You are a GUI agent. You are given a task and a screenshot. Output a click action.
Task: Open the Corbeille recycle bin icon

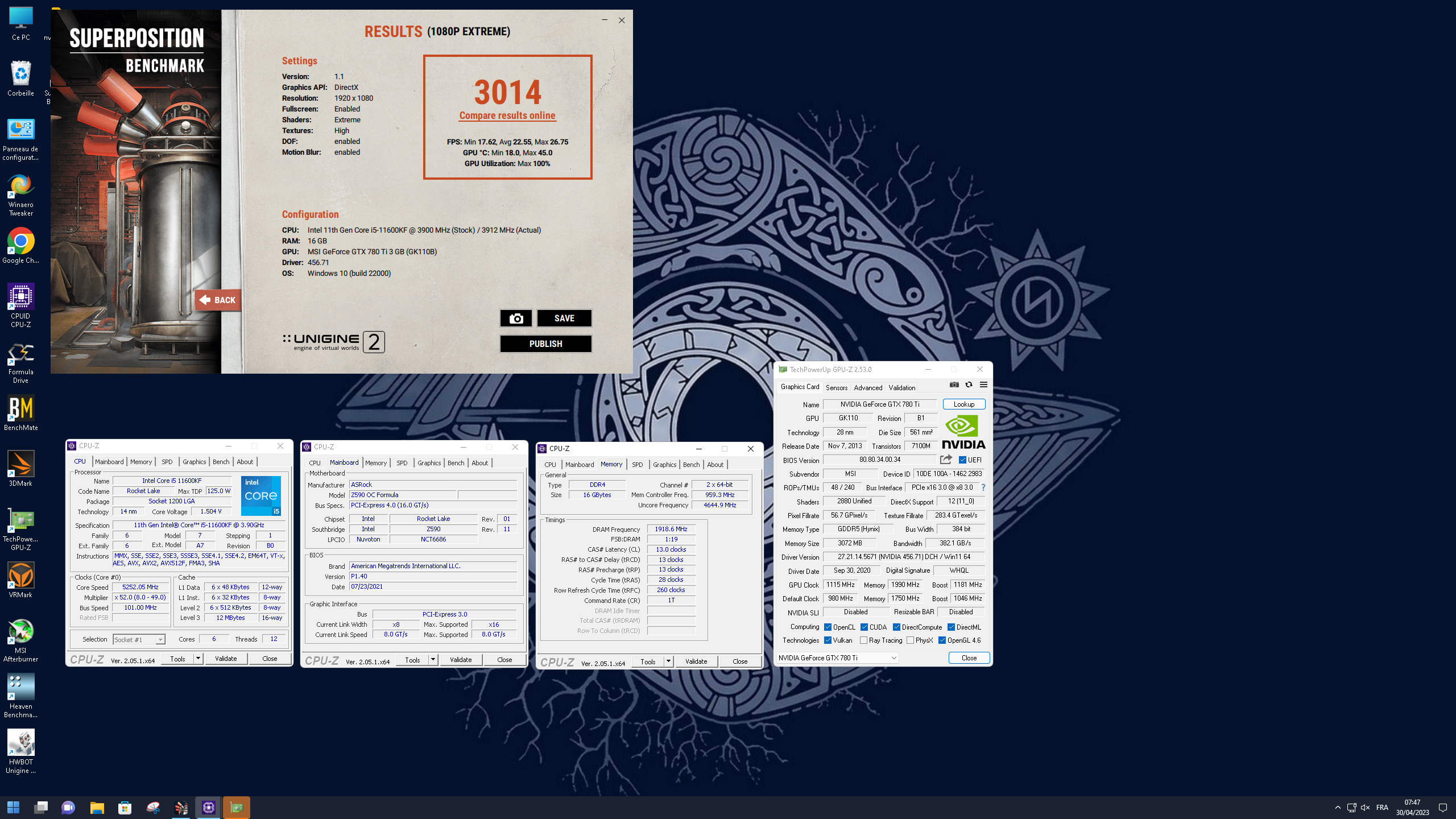tap(20, 78)
